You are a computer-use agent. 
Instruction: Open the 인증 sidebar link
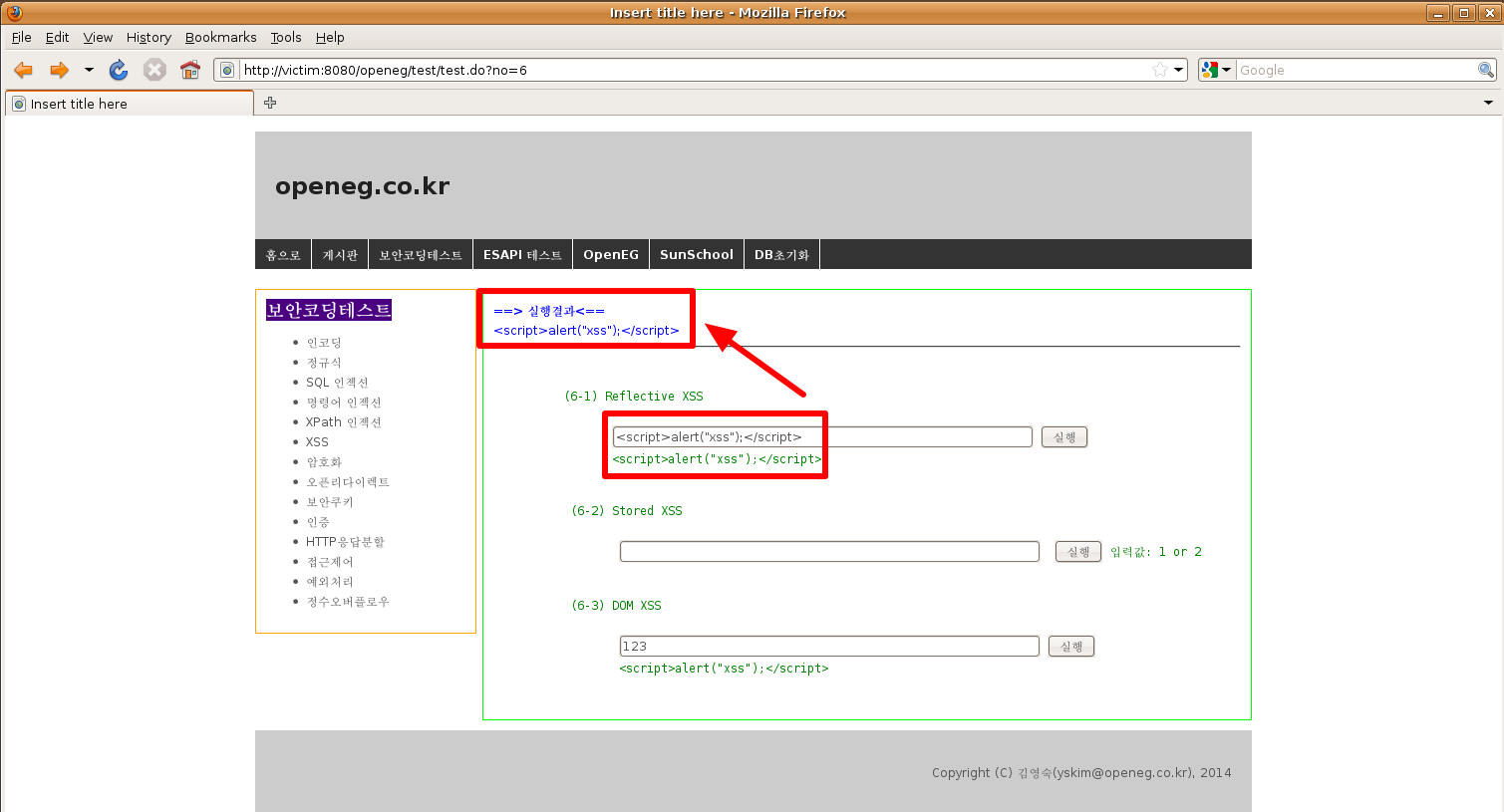[318, 522]
